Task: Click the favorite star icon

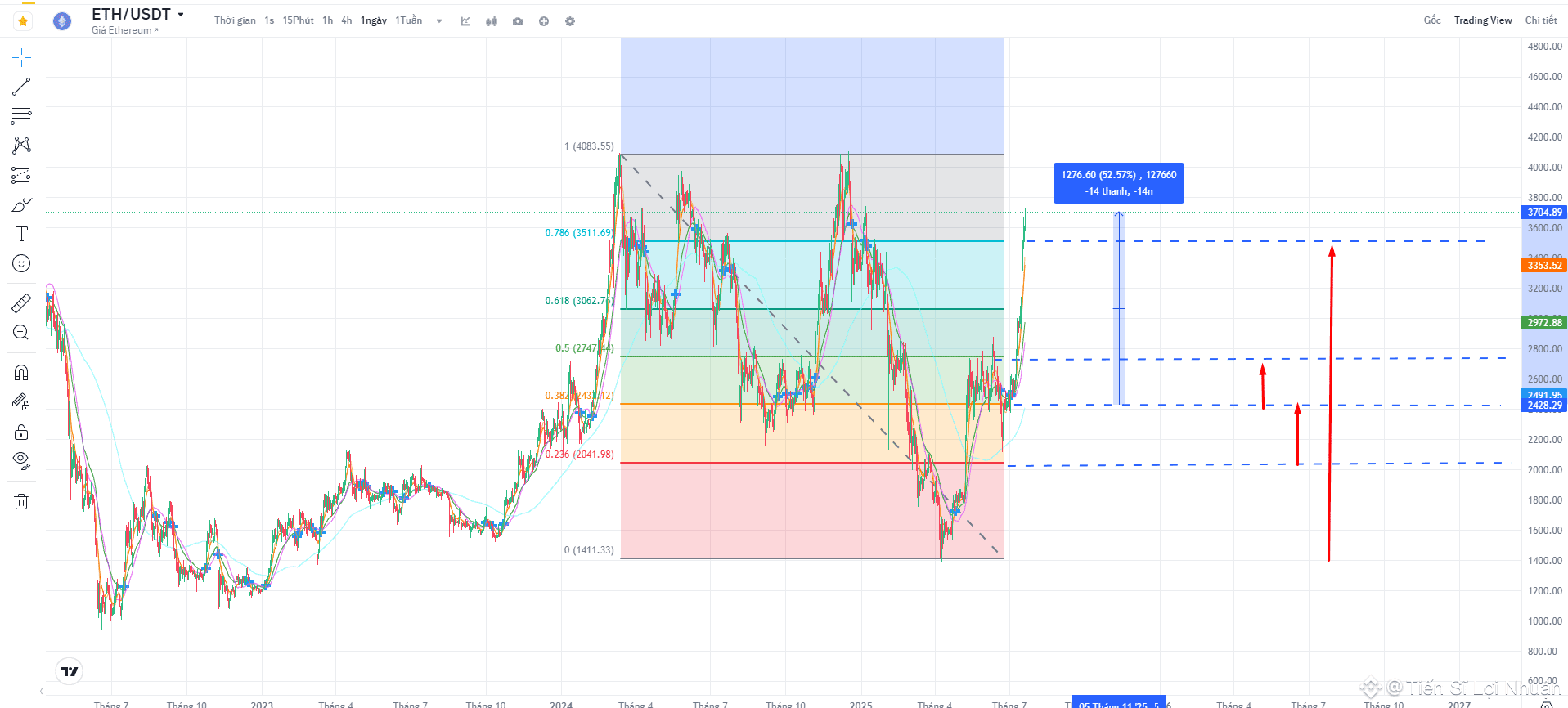Action: (x=23, y=21)
